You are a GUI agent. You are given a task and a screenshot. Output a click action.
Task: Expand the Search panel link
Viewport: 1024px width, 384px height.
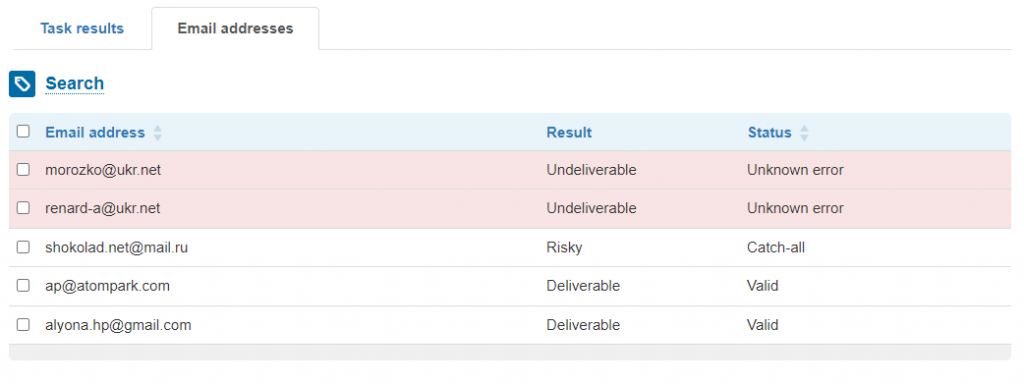click(74, 84)
